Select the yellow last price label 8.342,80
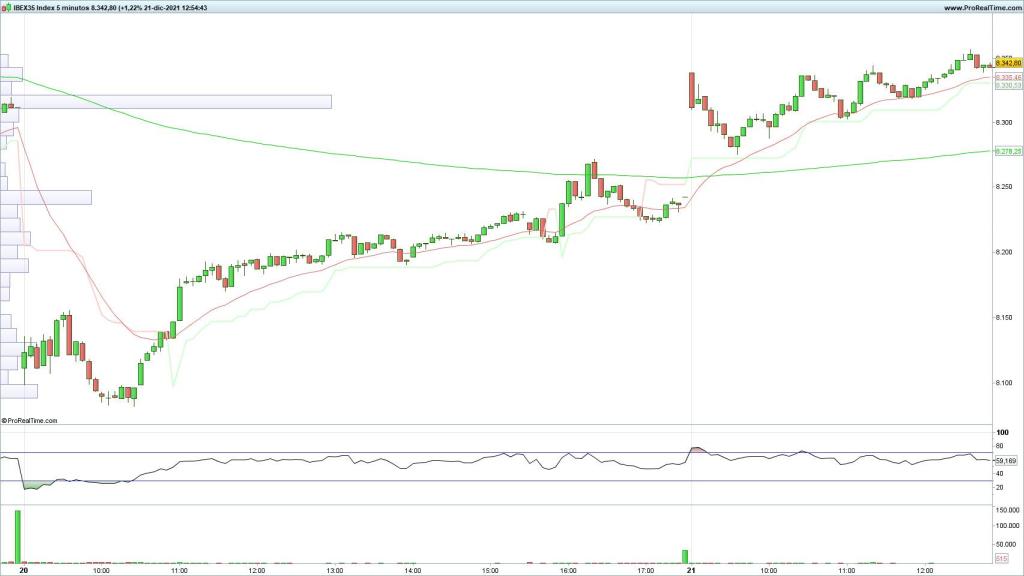 [1008, 62]
